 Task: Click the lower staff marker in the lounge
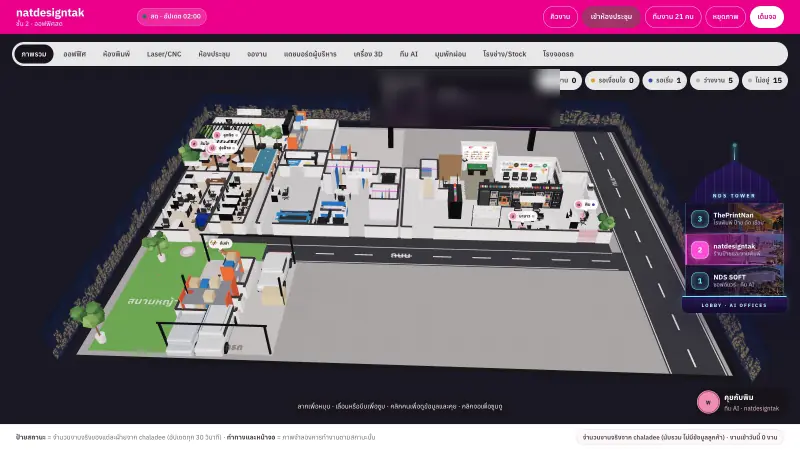tap(223, 148)
